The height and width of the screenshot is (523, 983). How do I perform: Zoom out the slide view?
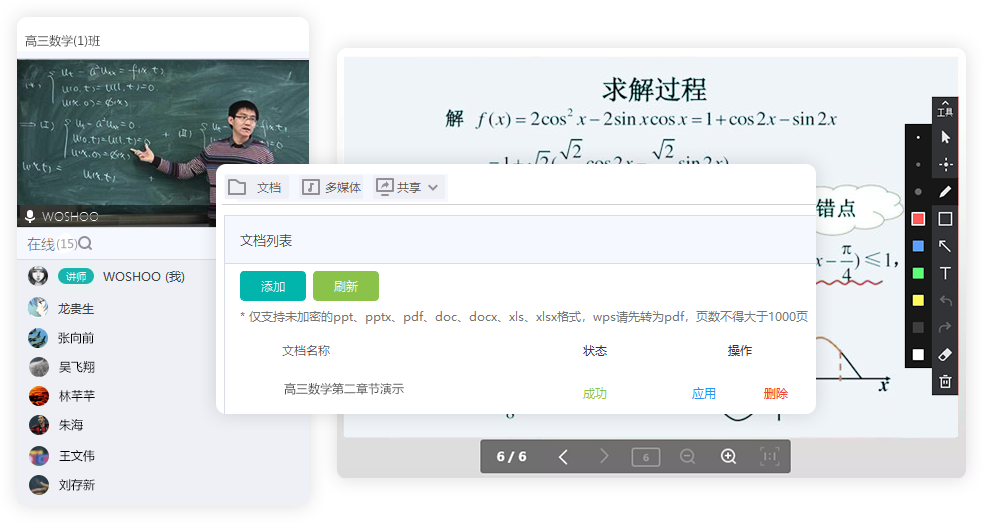coord(687,457)
